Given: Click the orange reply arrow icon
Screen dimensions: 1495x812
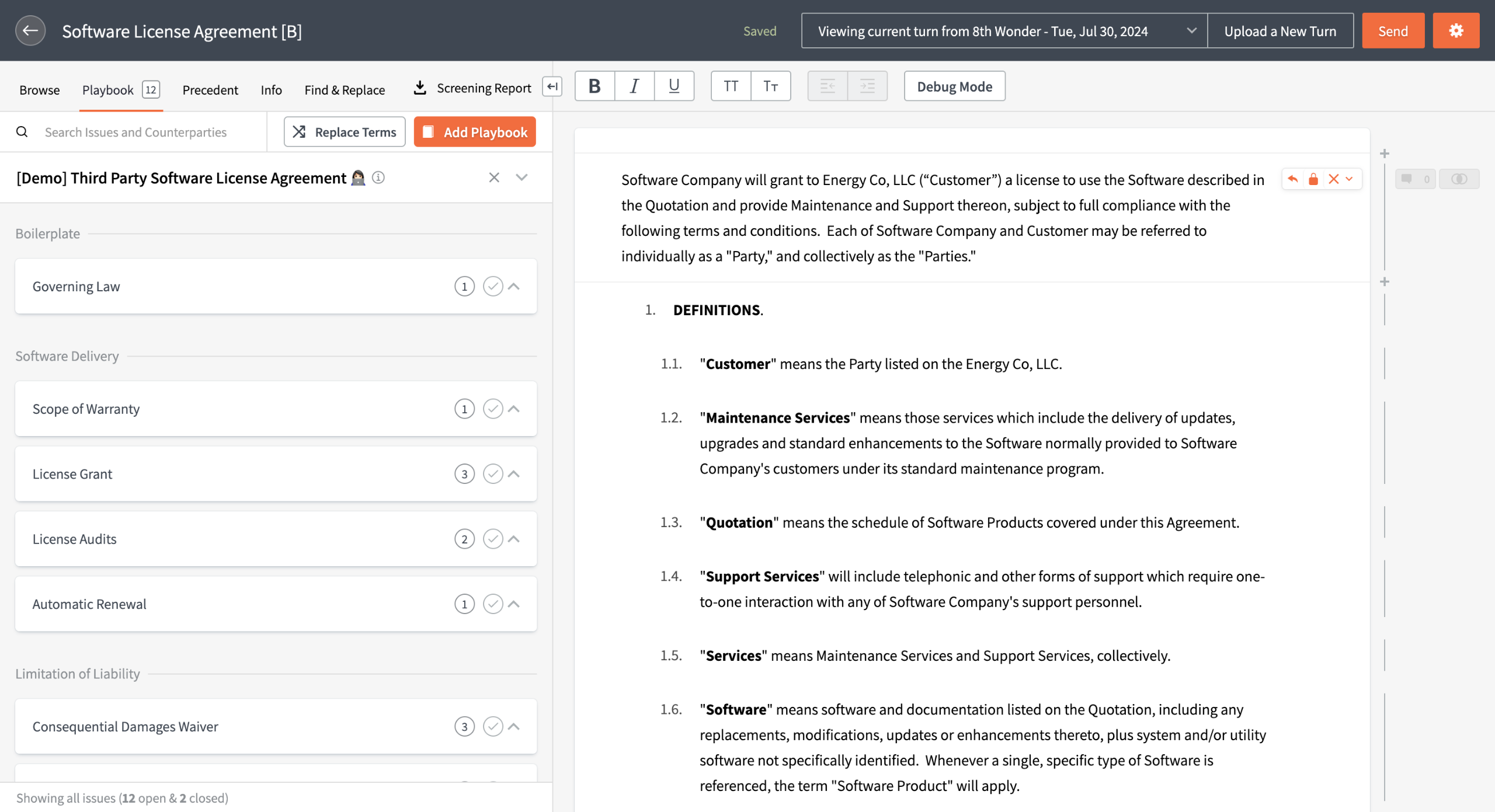Looking at the screenshot, I should (x=1293, y=179).
